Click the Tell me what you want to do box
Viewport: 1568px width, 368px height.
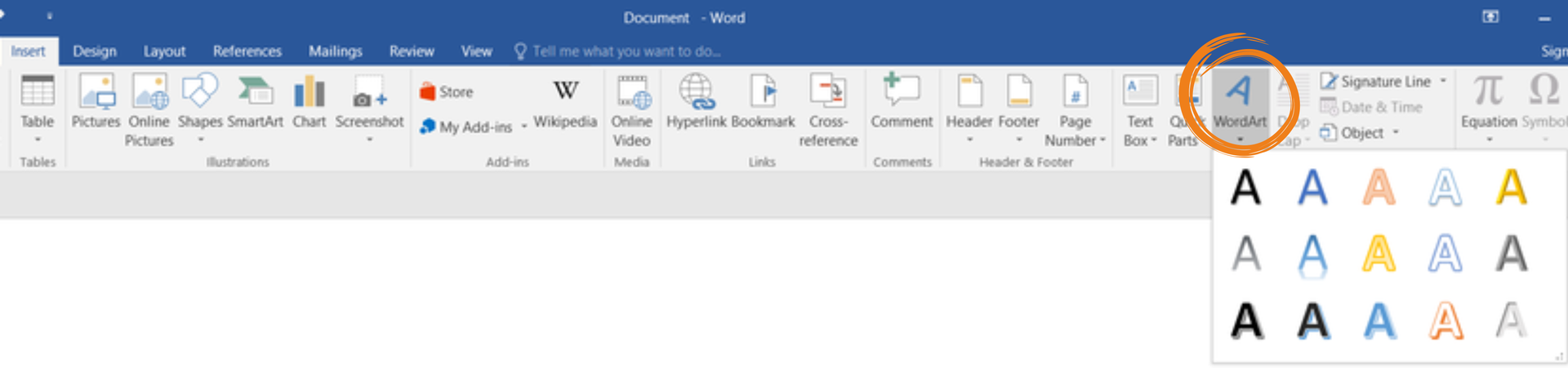coord(617,51)
